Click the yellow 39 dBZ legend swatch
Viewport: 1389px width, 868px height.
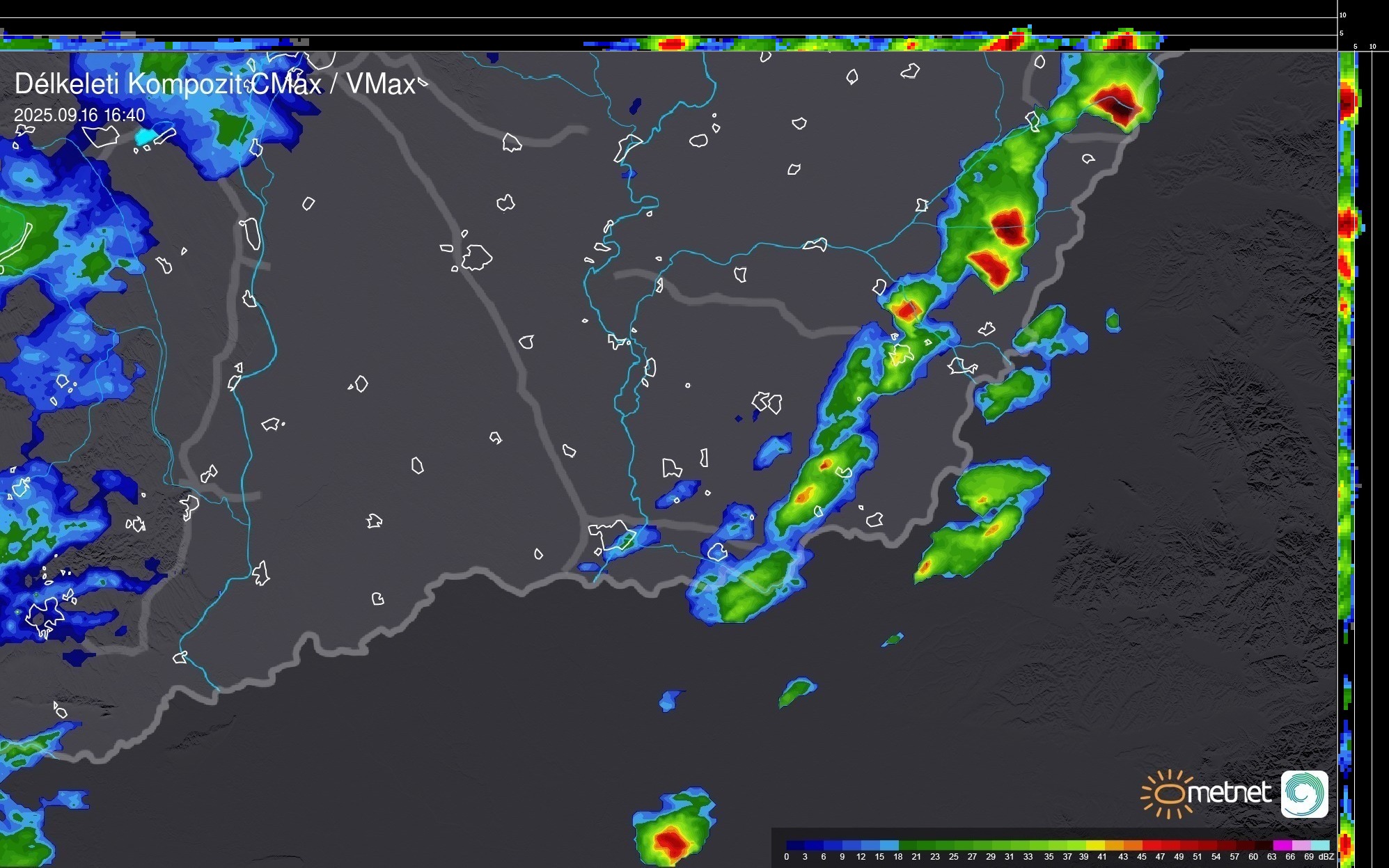point(1095,845)
